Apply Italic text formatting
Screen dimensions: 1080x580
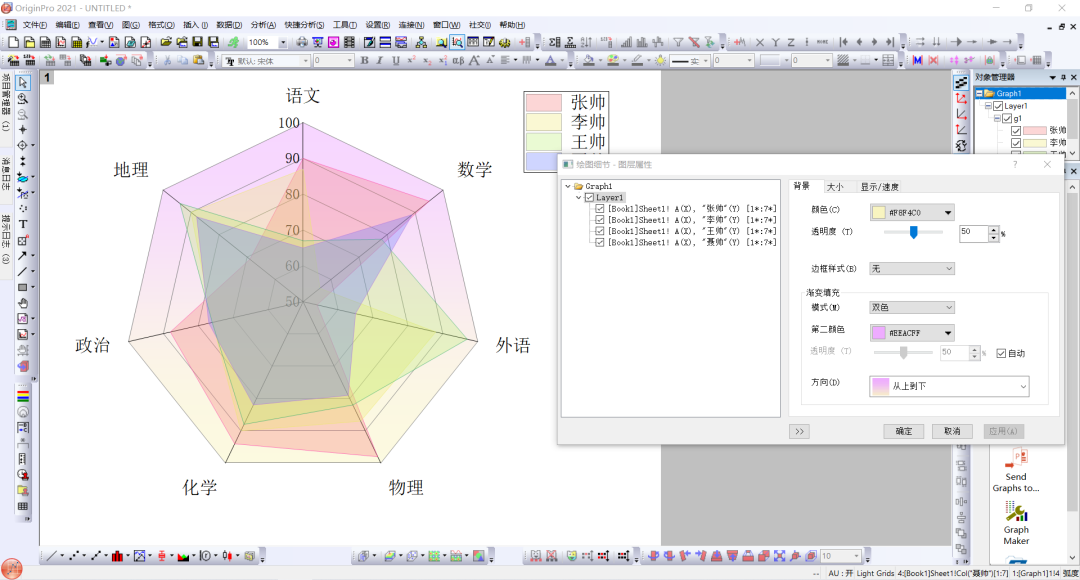click(x=380, y=61)
